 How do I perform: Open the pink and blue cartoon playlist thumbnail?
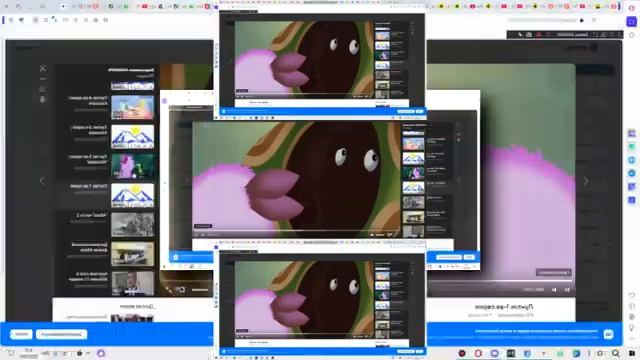[133, 107]
